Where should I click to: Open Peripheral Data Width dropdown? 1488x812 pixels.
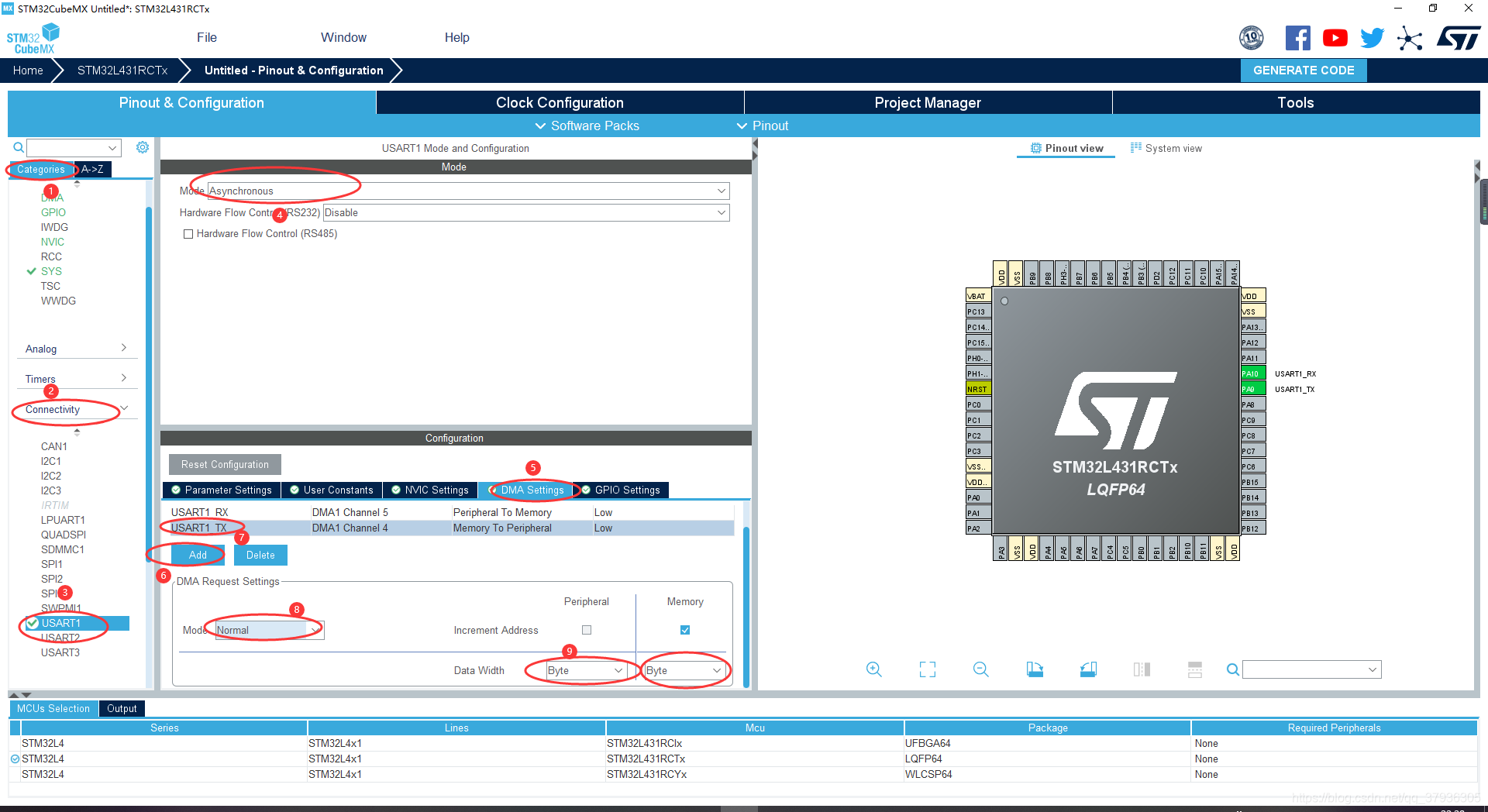tap(586, 670)
